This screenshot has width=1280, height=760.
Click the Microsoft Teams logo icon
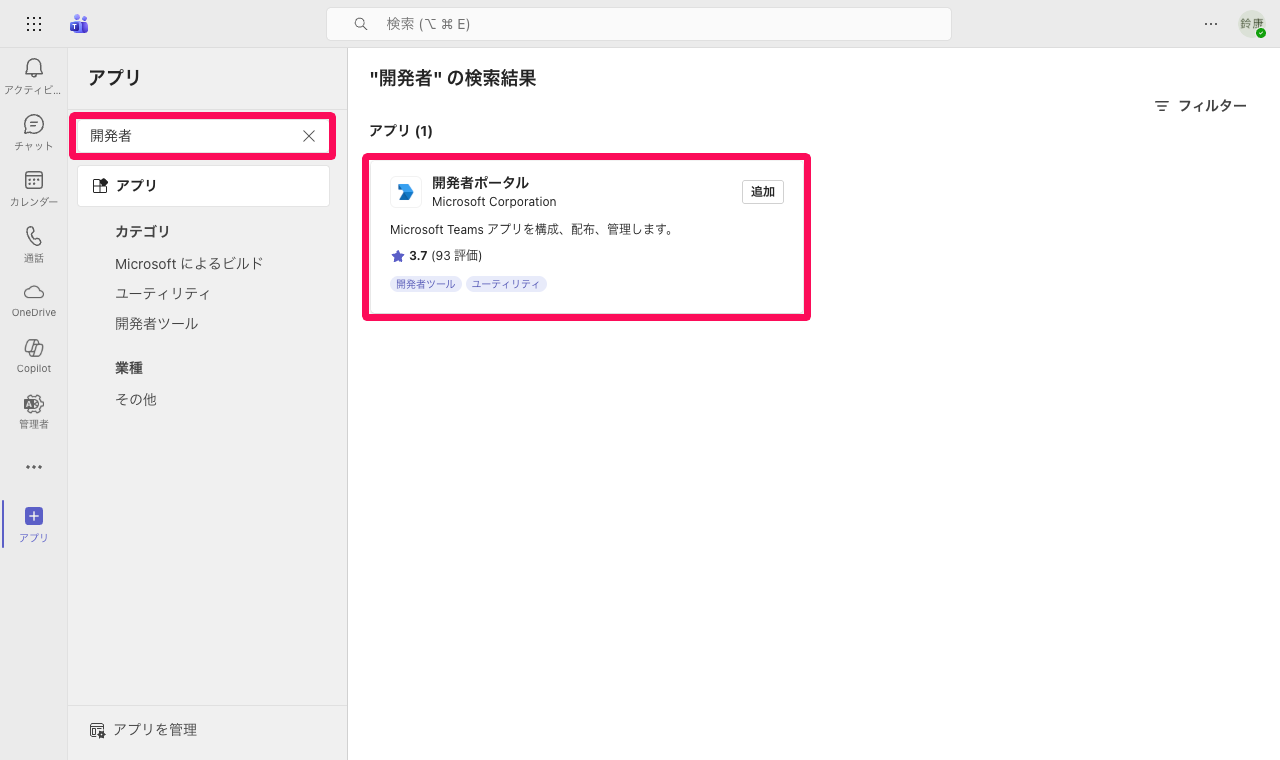coord(79,24)
